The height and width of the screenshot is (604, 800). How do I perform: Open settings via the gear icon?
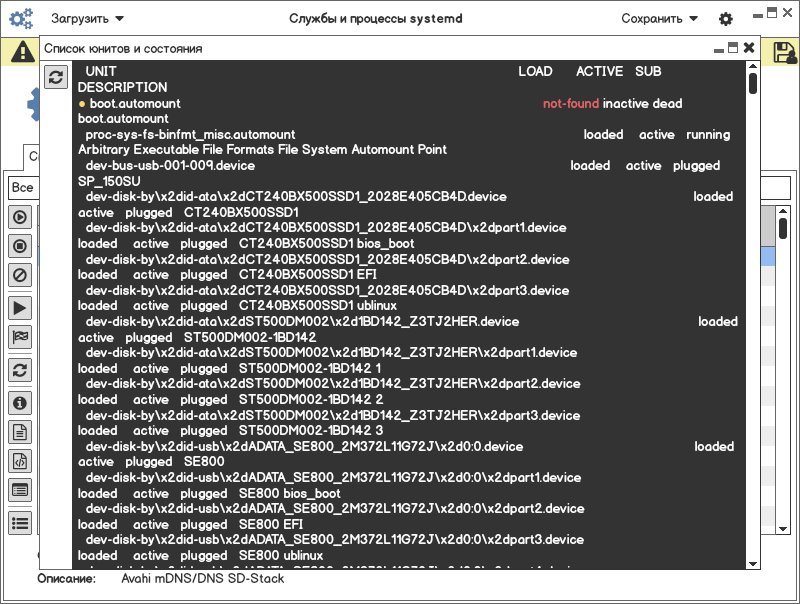726,19
